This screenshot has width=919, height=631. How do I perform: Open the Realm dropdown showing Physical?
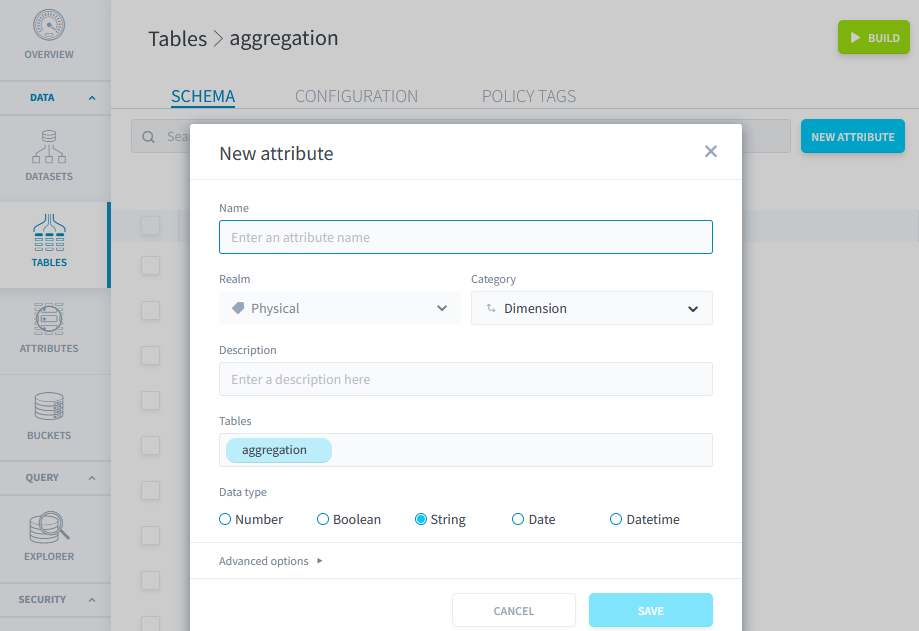point(340,308)
